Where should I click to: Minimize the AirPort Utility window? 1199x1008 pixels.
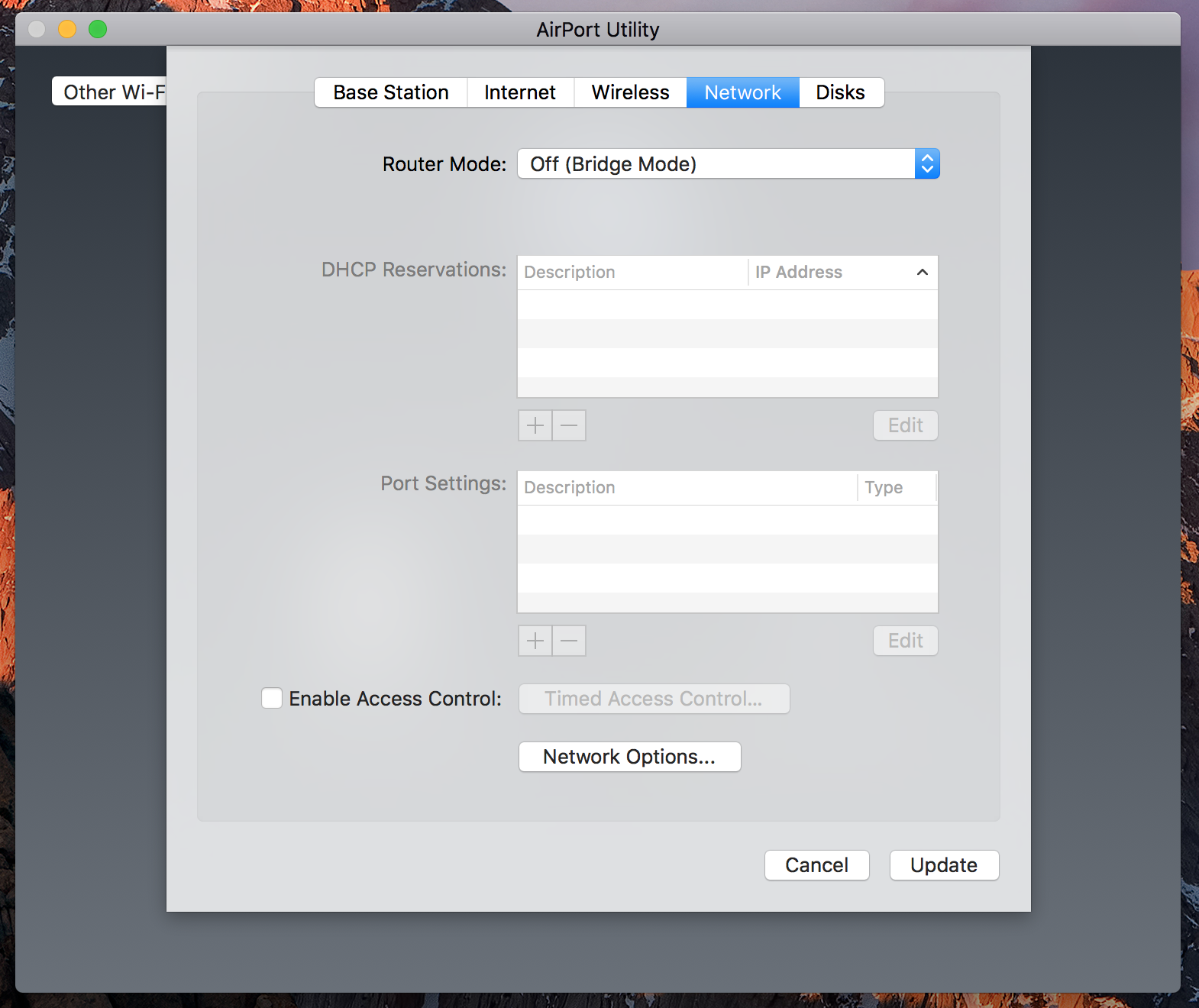point(67,30)
